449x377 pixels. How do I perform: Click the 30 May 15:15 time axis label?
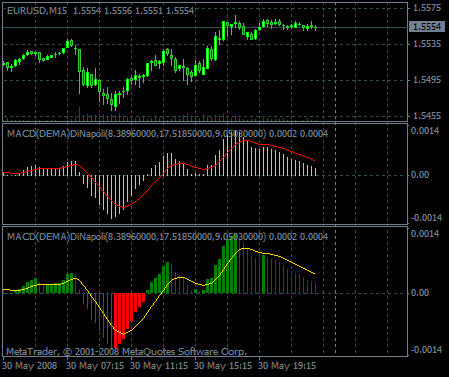pyautogui.click(x=223, y=366)
